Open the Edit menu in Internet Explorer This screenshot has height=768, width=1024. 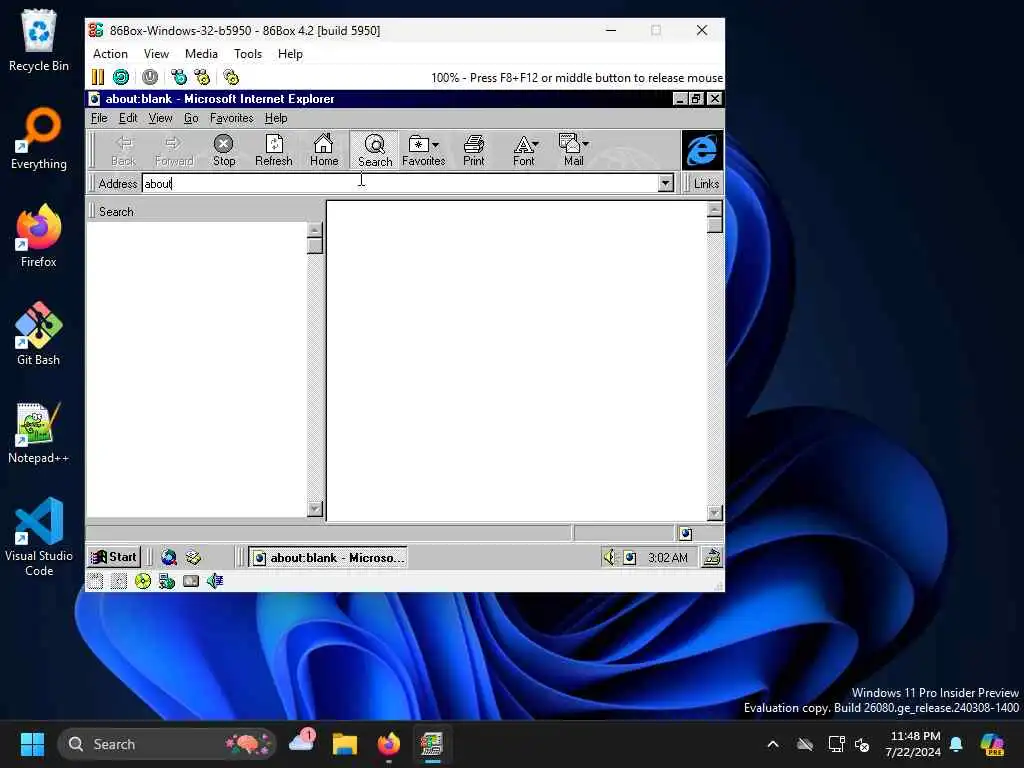[127, 118]
